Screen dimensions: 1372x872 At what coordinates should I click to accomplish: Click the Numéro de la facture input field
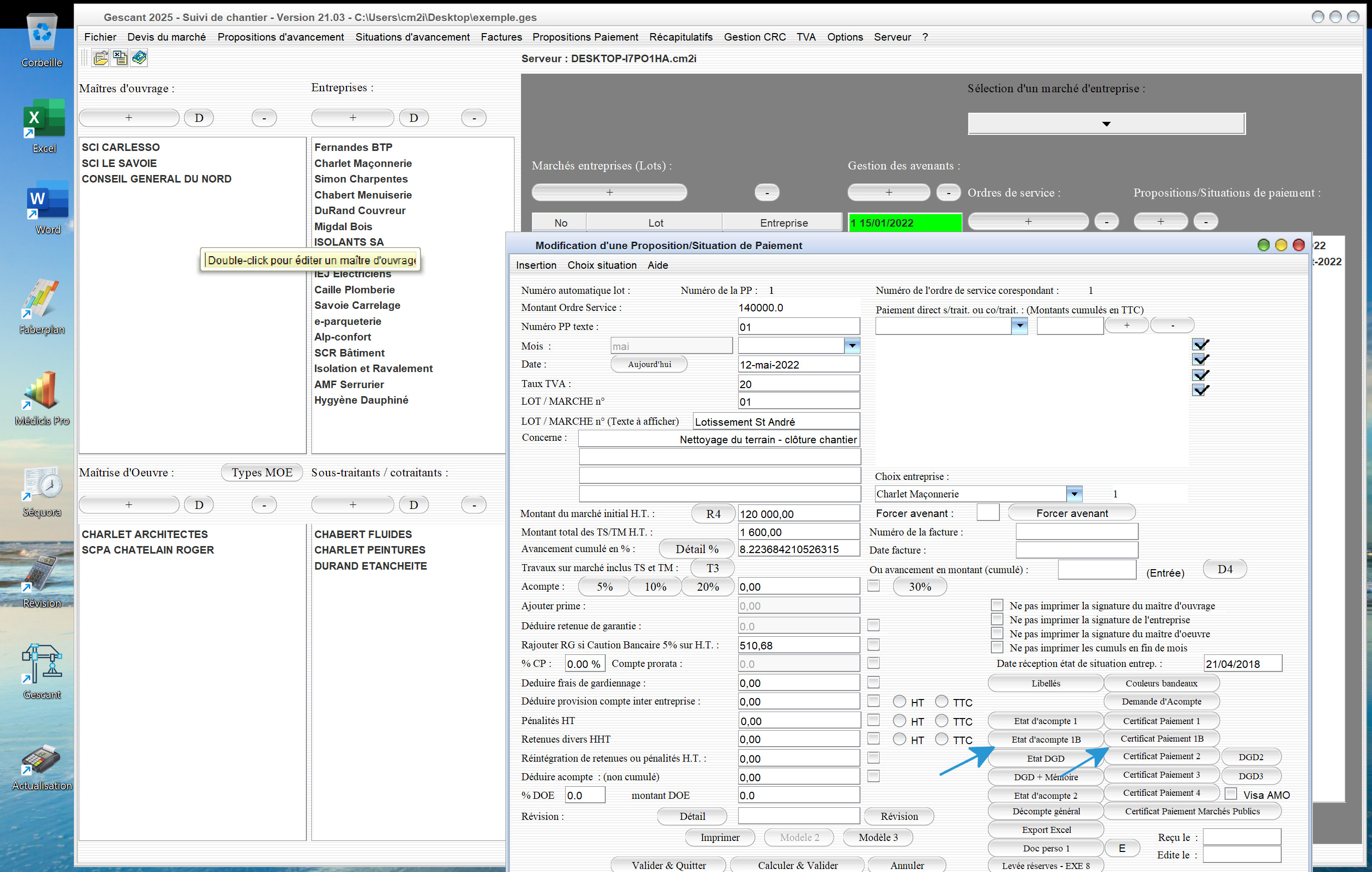(x=1077, y=532)
